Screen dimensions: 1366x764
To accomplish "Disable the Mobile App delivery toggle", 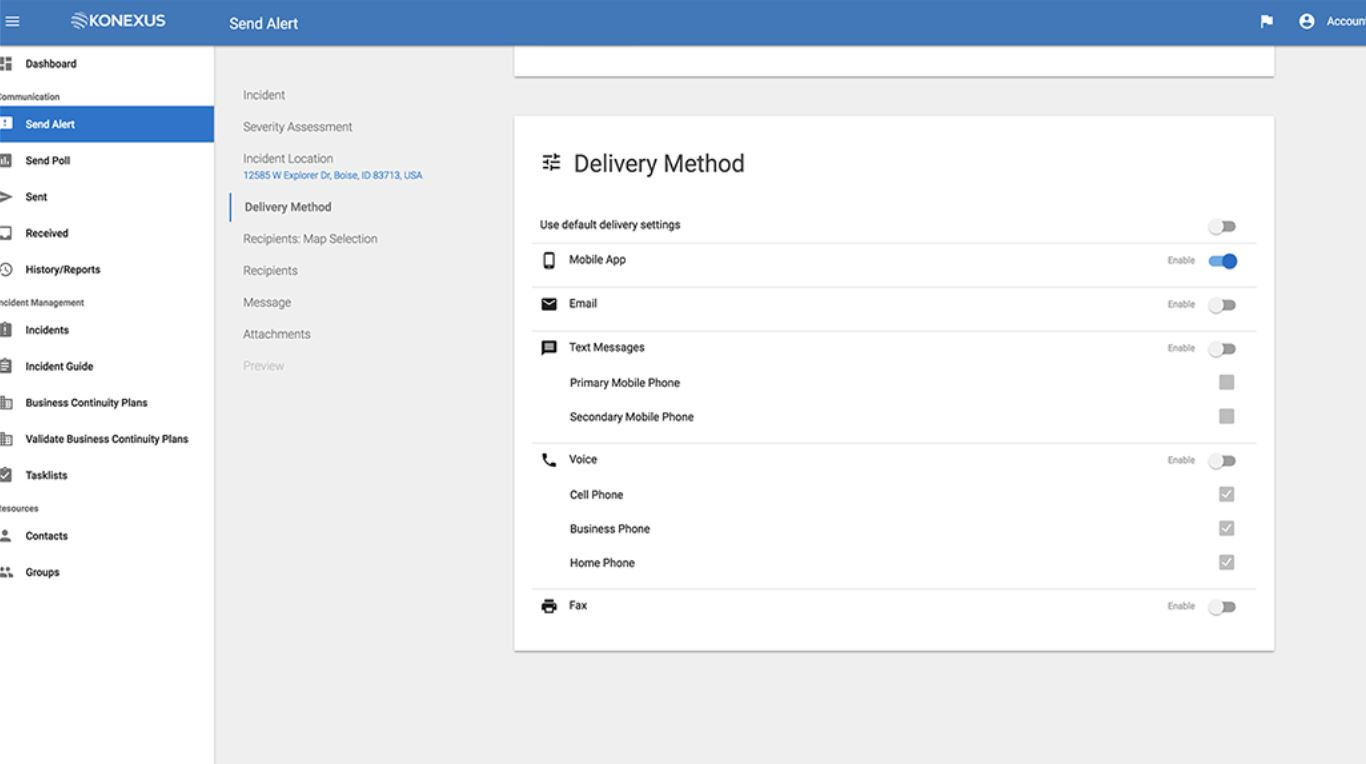I will tap(1224, 260).
